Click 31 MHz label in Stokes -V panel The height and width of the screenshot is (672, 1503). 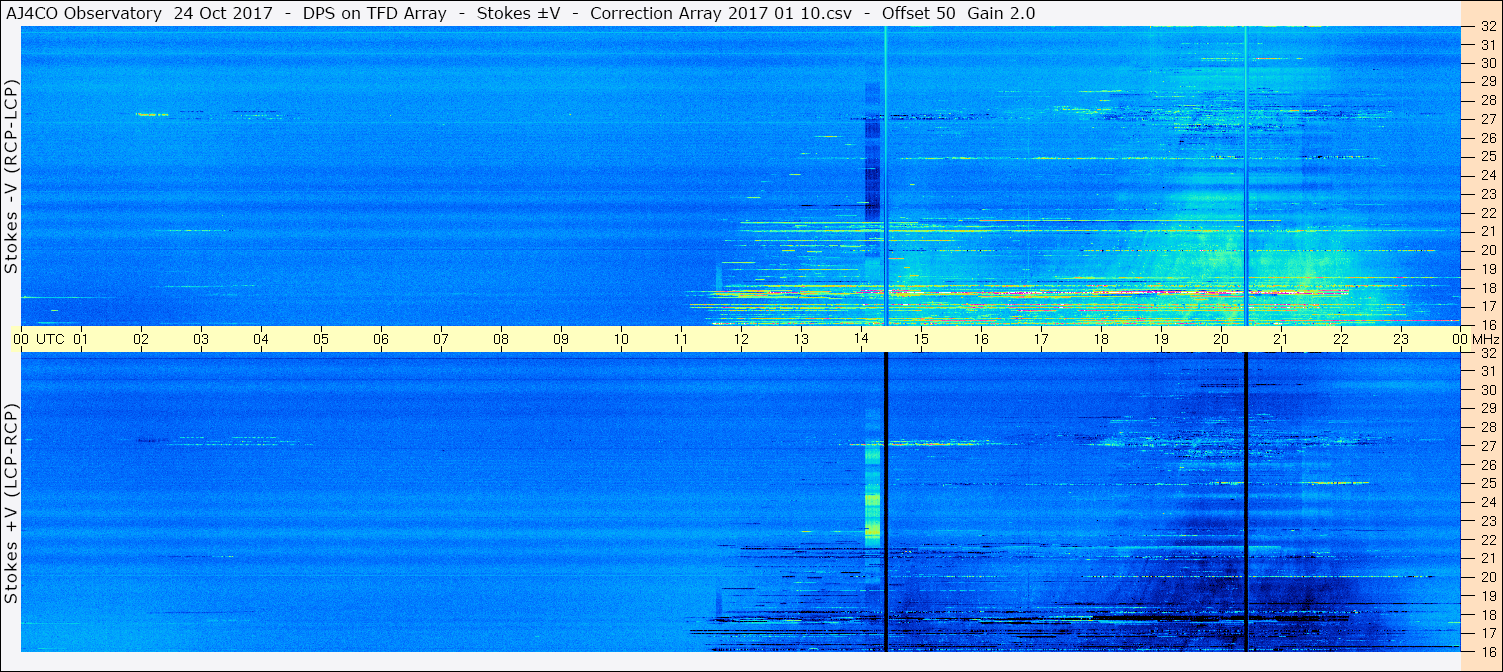[1488, 45]
